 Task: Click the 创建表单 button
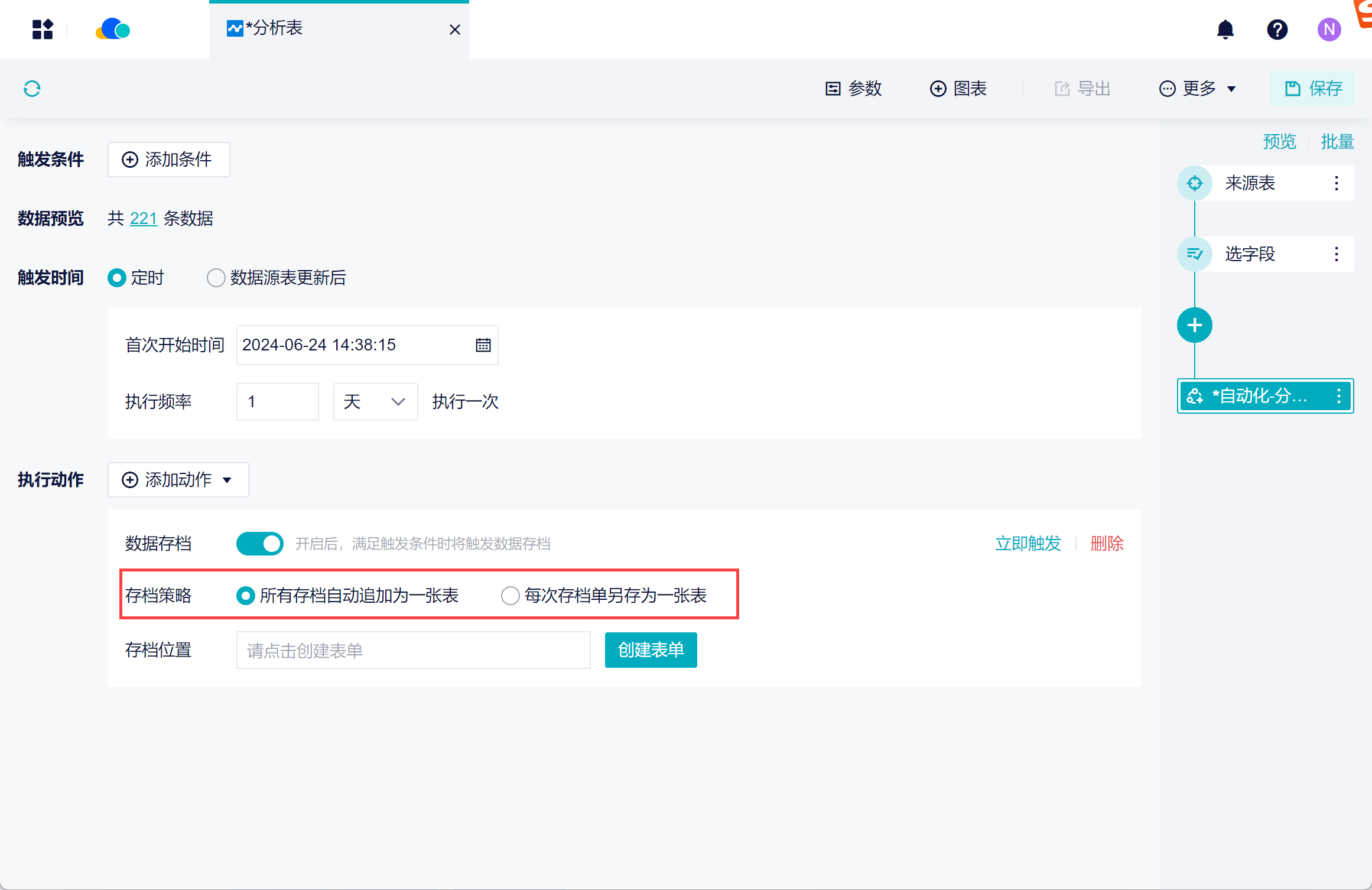pos(651,650)
